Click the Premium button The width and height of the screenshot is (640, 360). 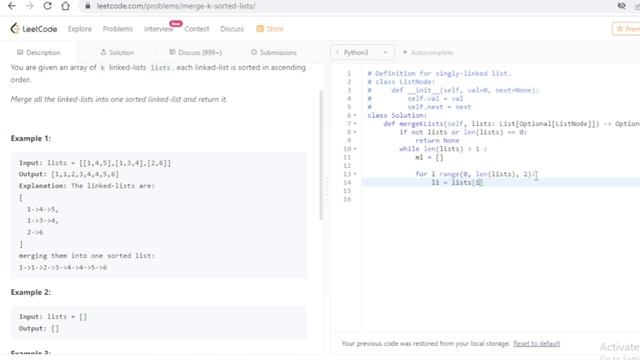(x=626, y=29)
